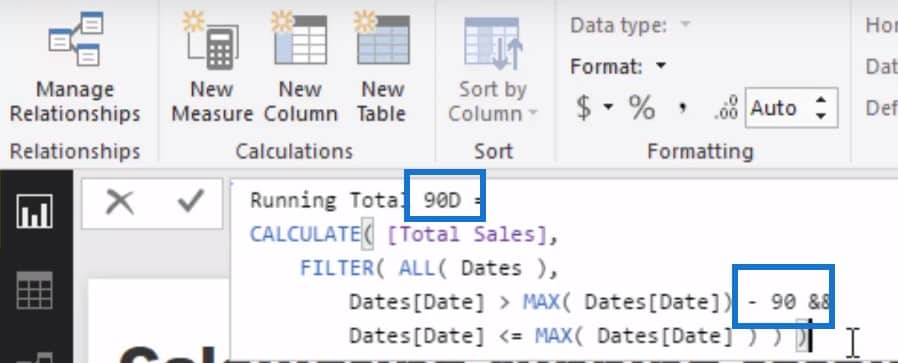Switch to Data view in sidebar
Screen dimensions: 898x363
click(x=35, y=290)
